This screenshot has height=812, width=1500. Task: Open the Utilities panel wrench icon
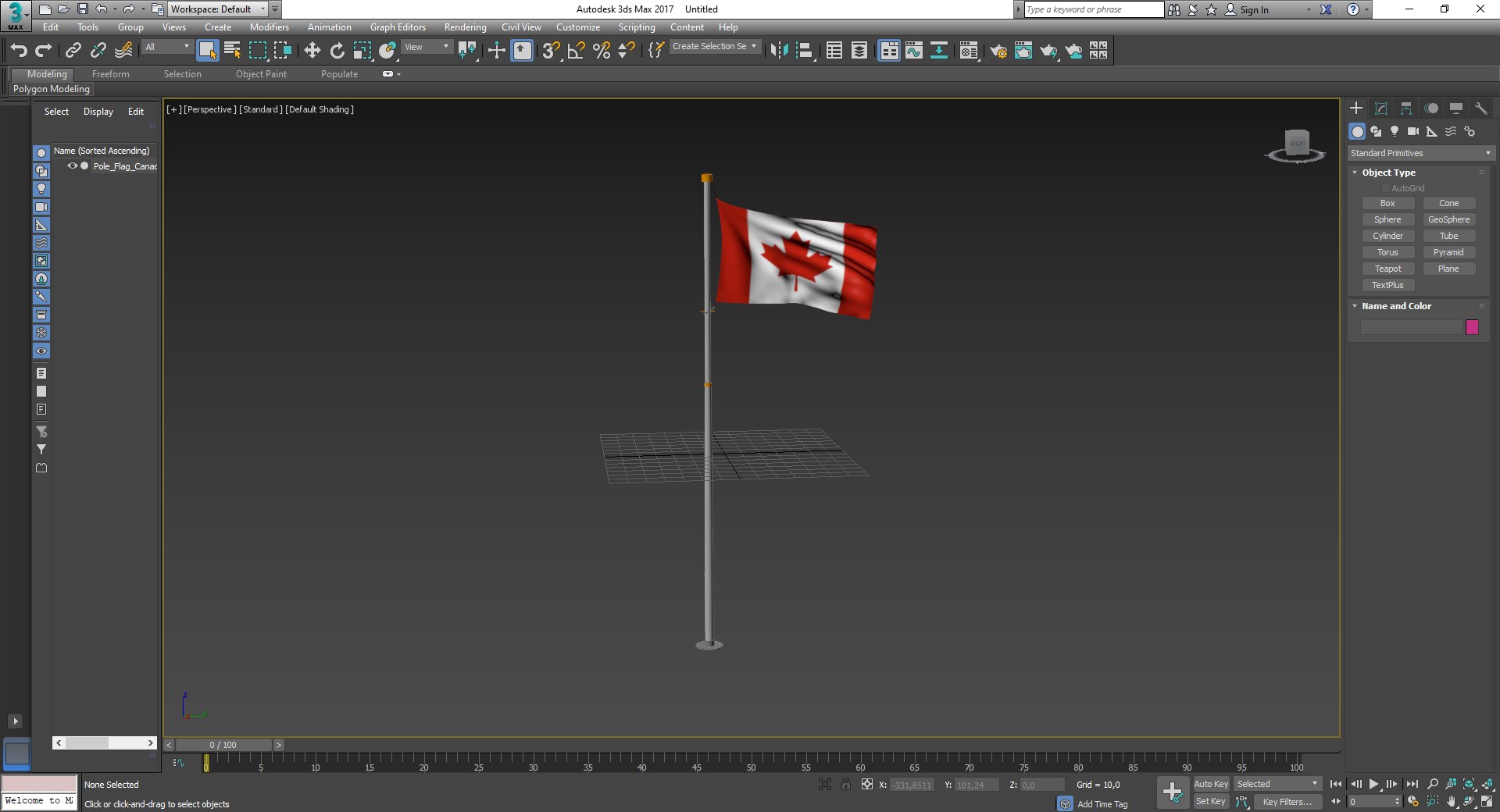coord(1480,109)
